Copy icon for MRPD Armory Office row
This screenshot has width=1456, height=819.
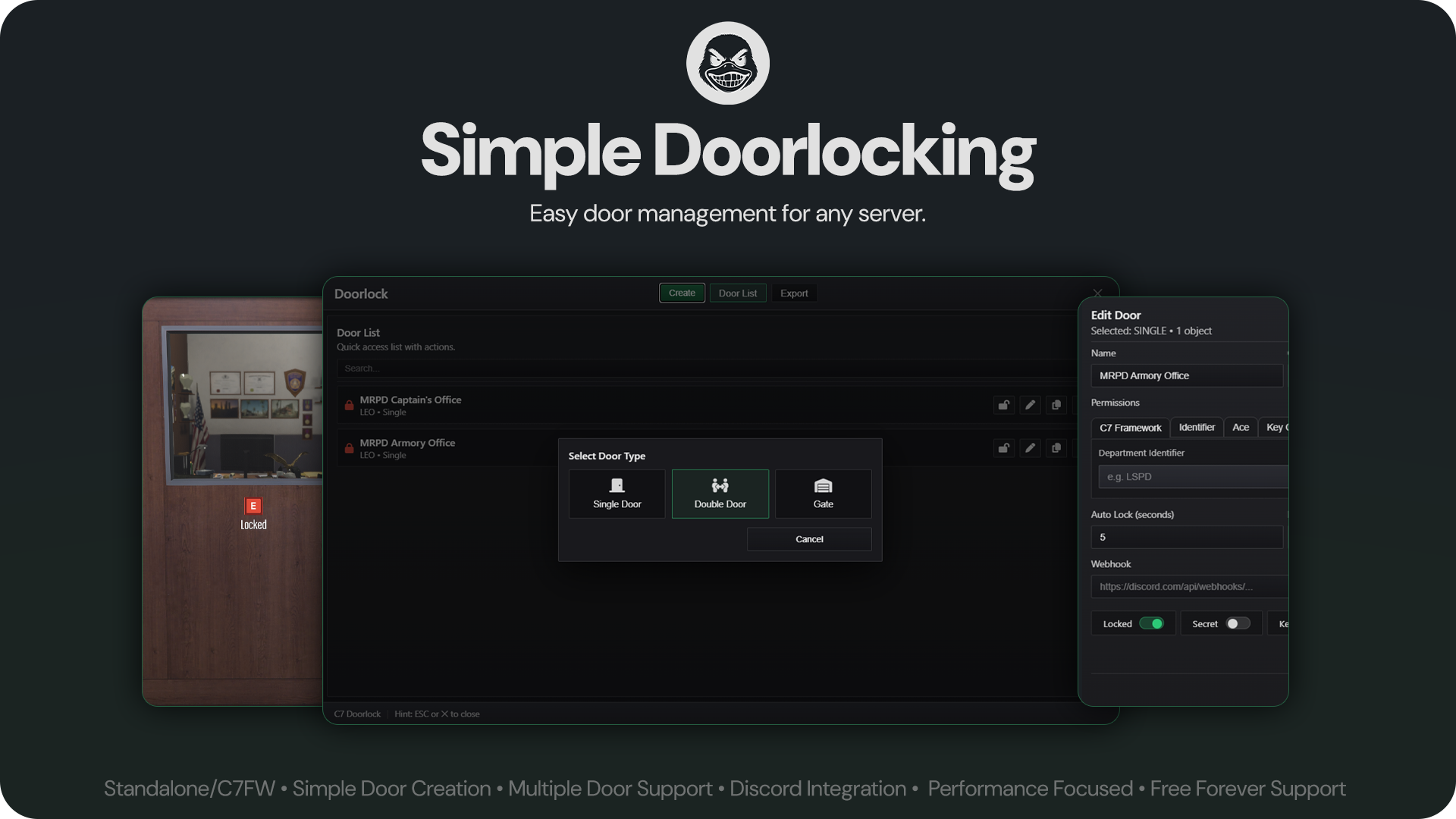[x=1056, y=448]
